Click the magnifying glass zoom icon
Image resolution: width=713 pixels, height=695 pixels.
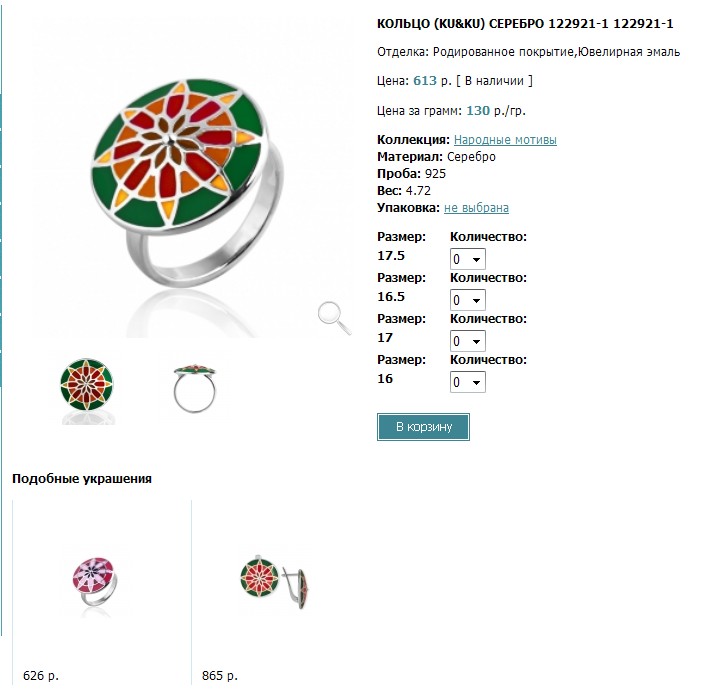coord(334,316)
